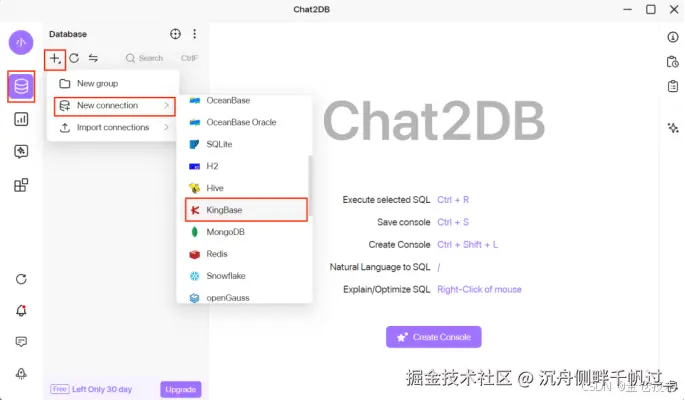
Task: Click the Explain/Optimize SQL label
Action: pos(387,290)
